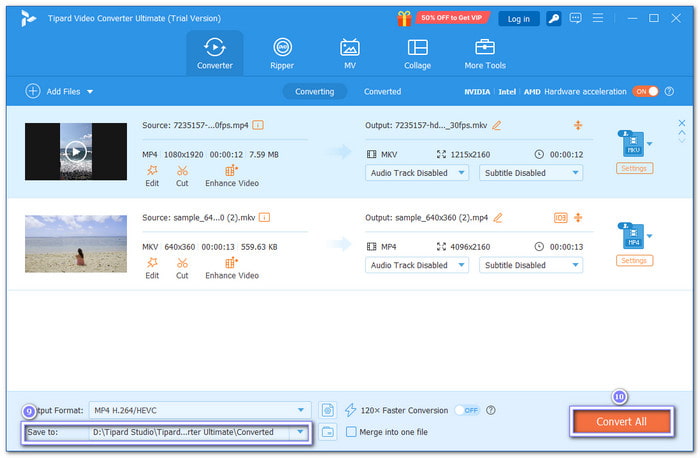Viewport: 700px width, 458px height.
Task: Switch to the Collage tab
Action: 417,54
